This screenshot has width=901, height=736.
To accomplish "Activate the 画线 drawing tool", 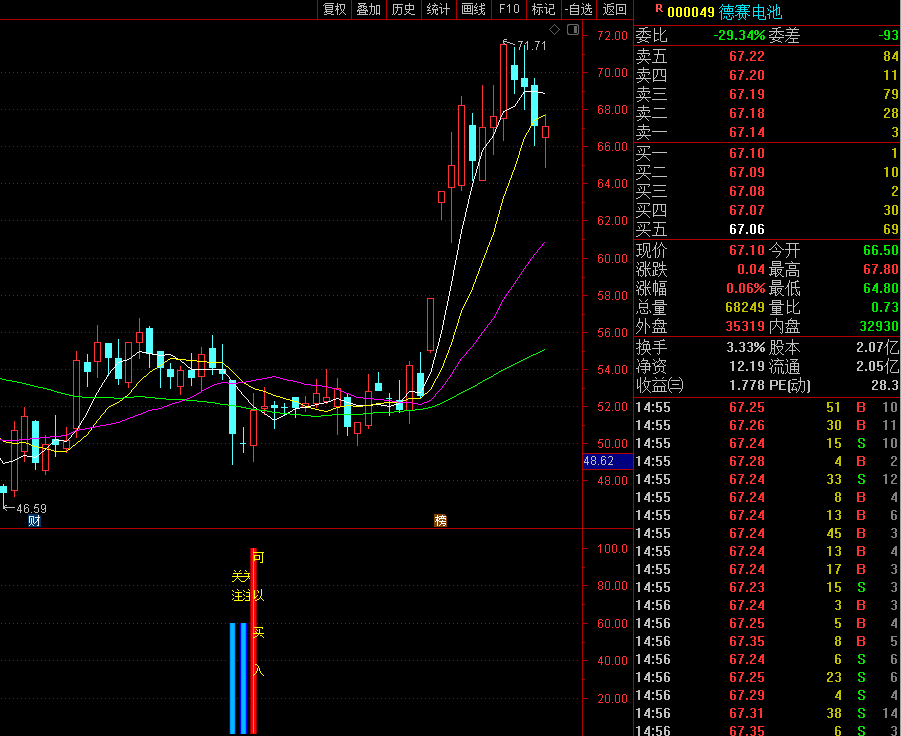I will 473,9.
